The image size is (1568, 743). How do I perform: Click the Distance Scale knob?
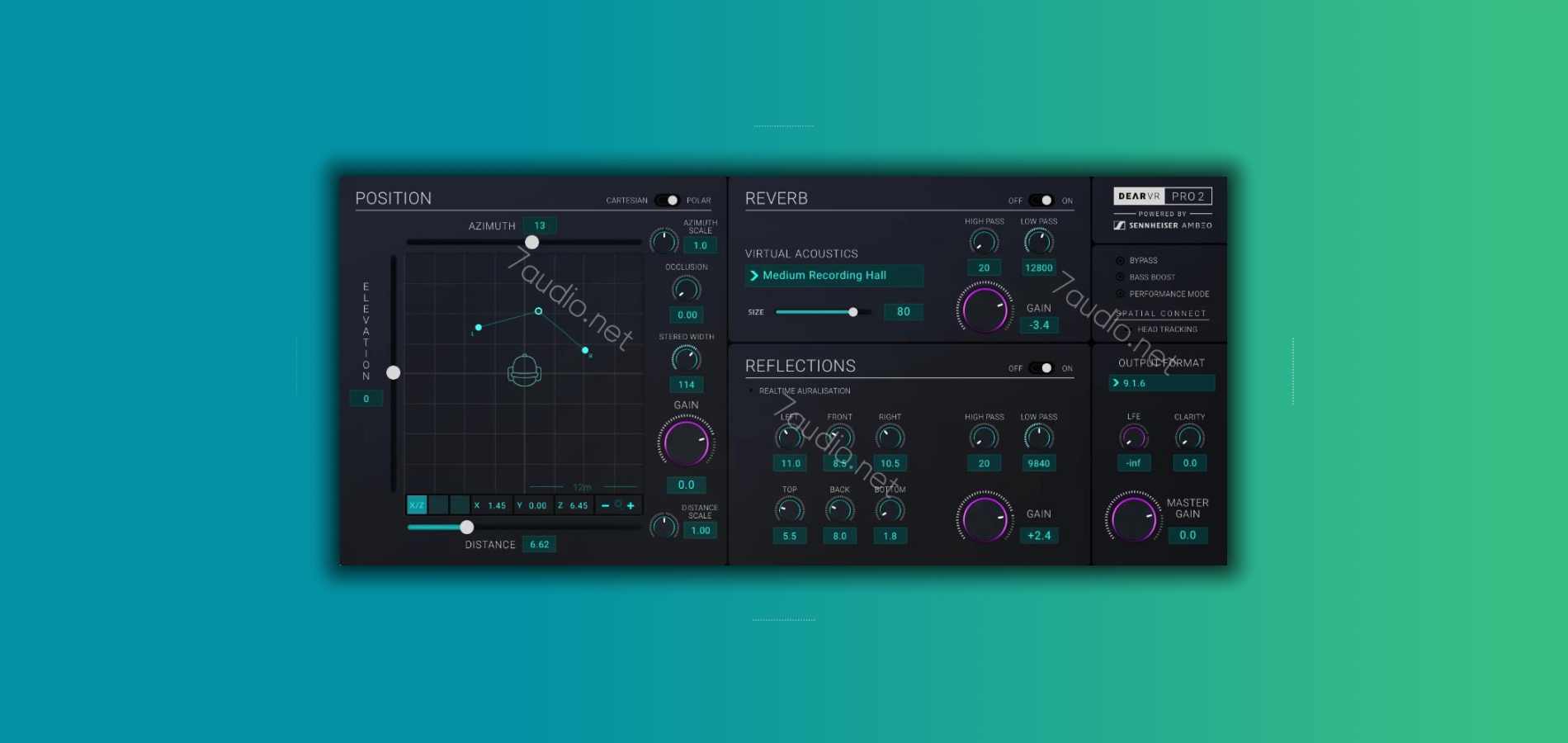click(664, 526)
